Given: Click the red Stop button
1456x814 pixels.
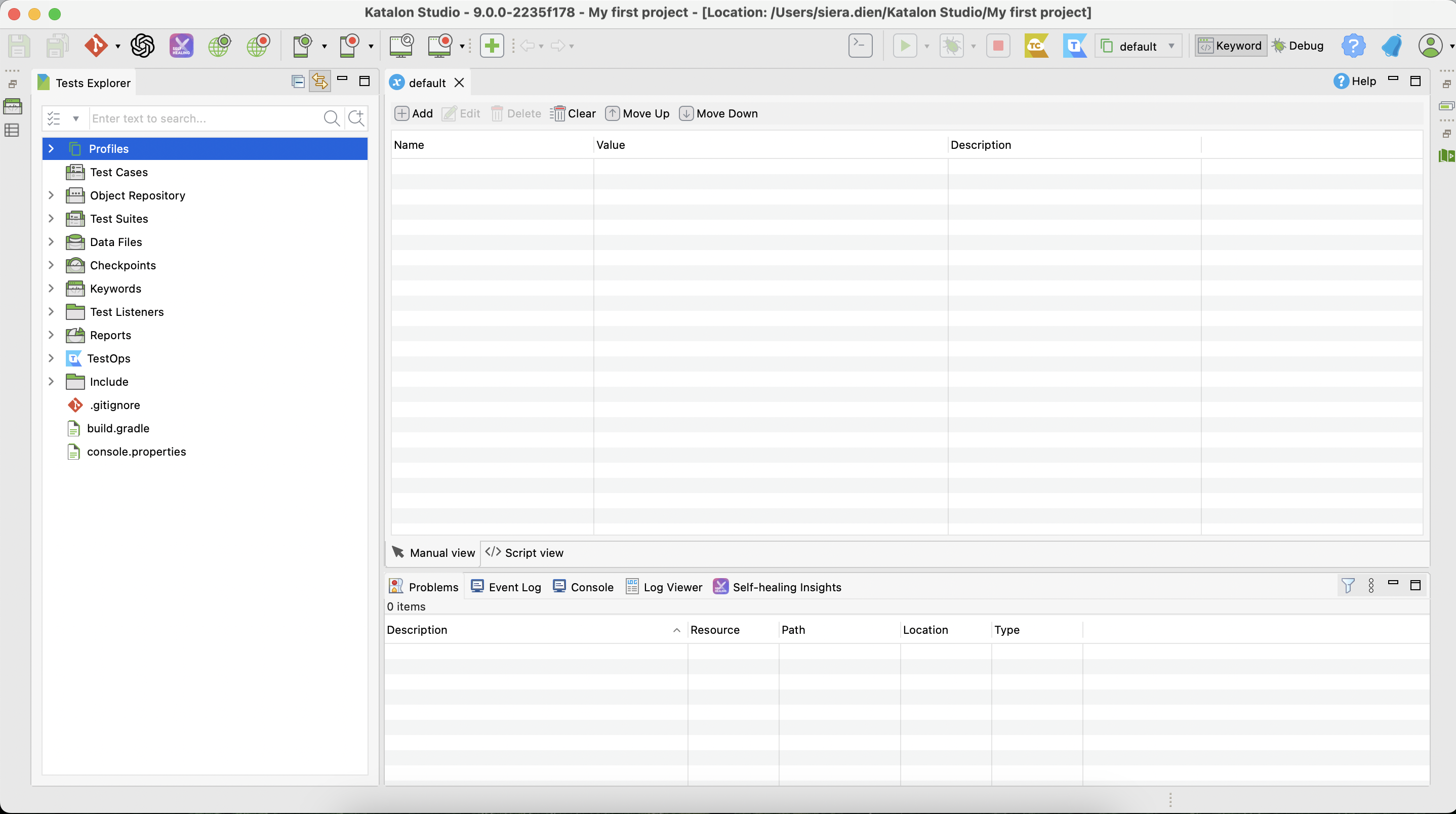Looking at the screenshot, I should (998, 46).
